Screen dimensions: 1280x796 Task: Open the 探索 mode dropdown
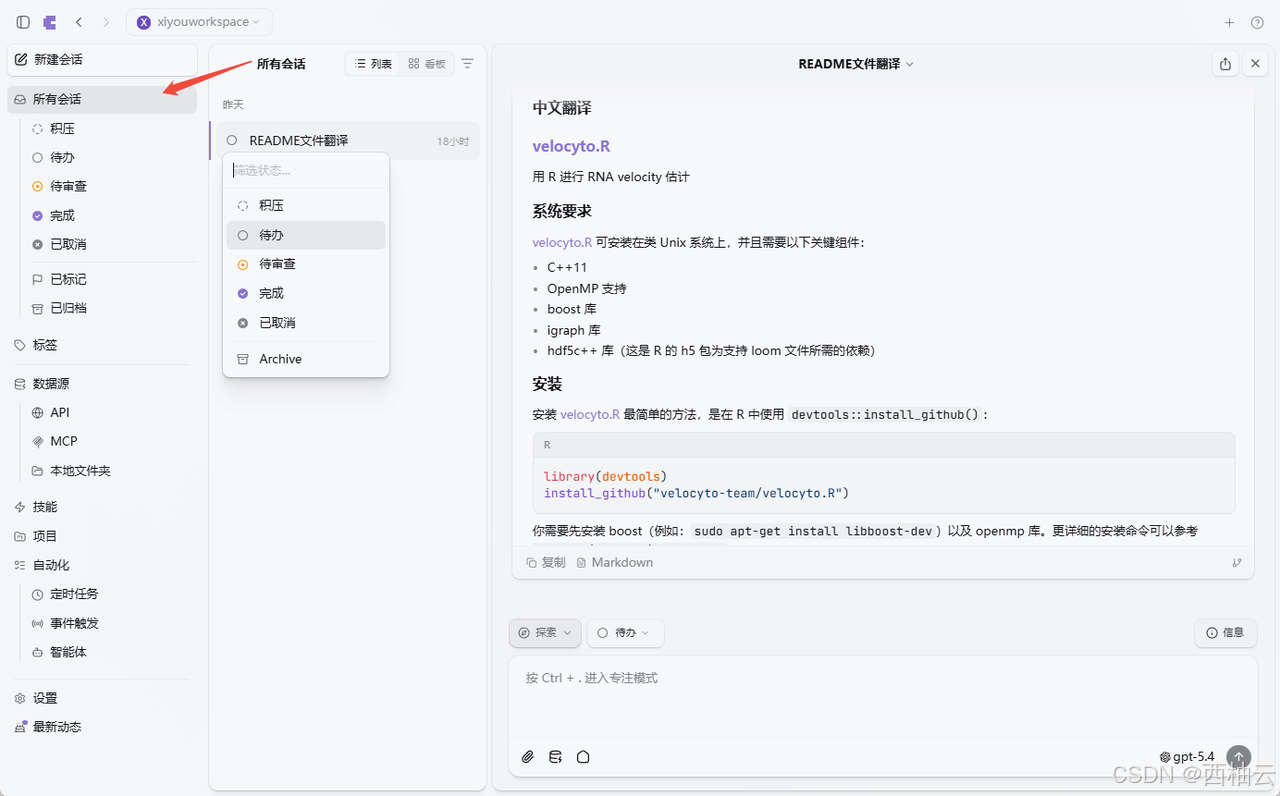tap(545, 633)
